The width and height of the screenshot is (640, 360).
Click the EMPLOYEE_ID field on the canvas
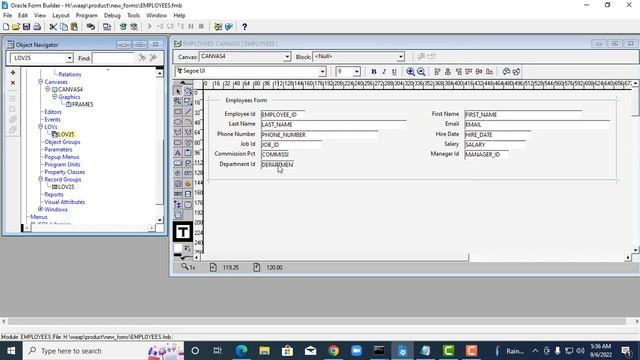[x=283, y=115]
